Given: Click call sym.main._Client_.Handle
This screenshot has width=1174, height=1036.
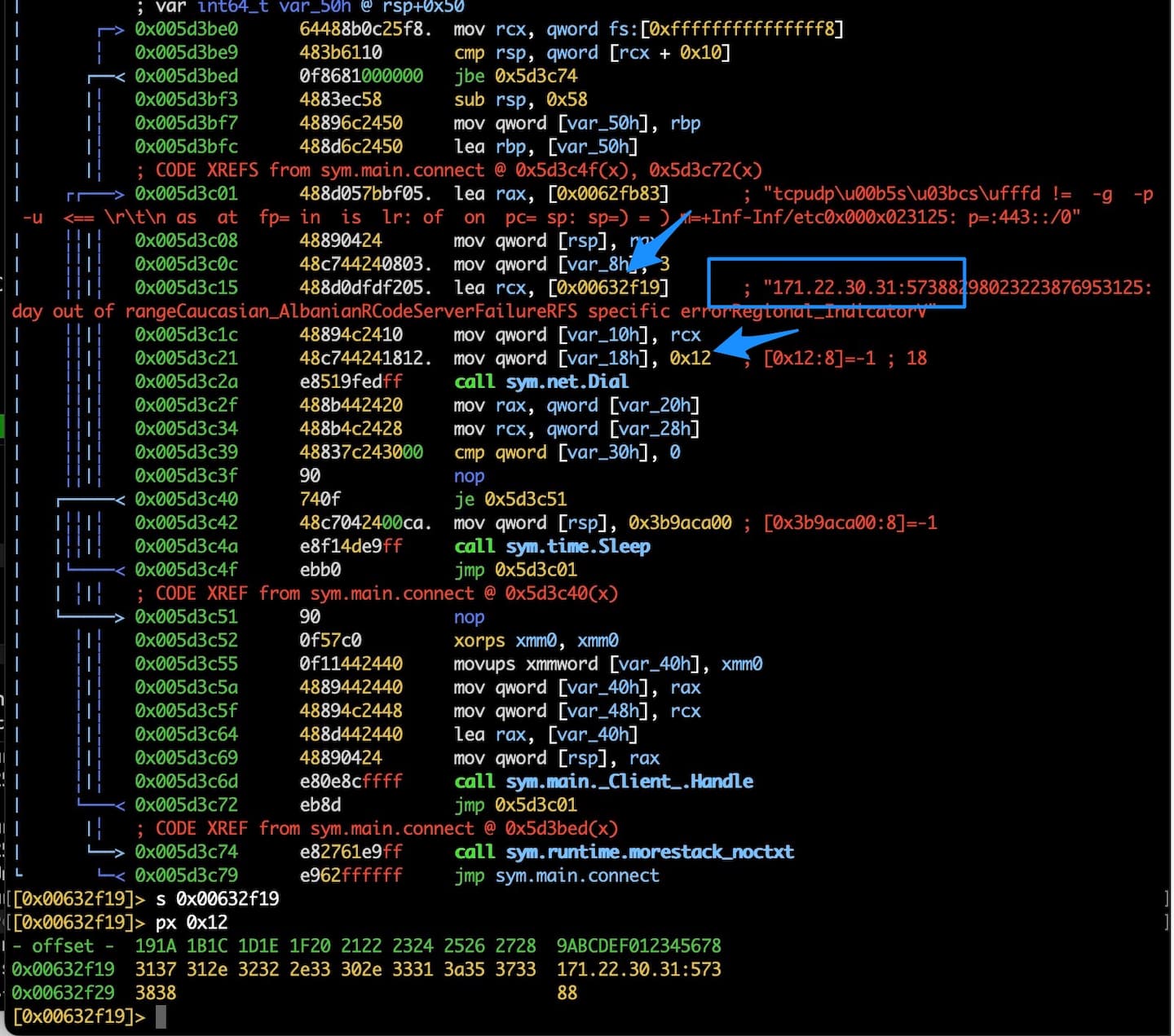Looking at the screenshot, I should 603,782.
